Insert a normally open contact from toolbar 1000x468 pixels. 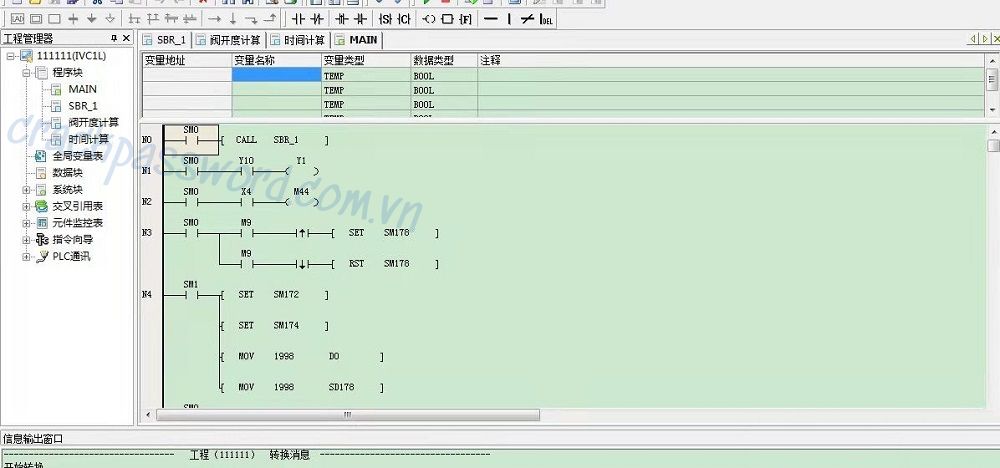tap(298, 19)
